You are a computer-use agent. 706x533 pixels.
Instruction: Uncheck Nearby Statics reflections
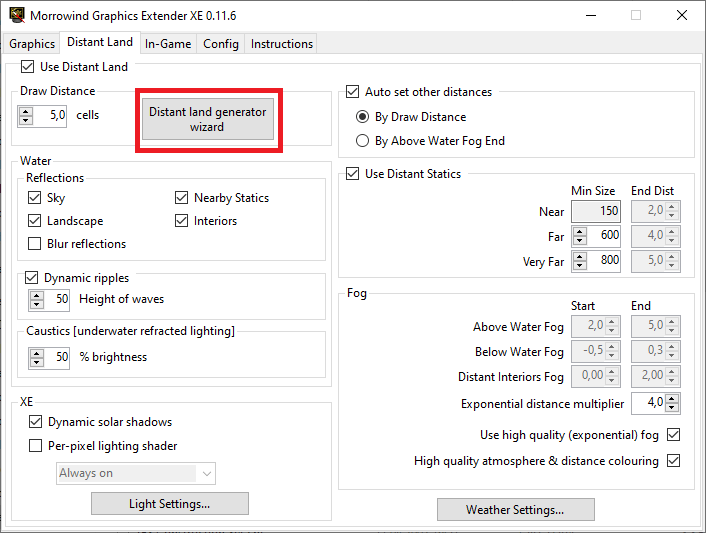182,198
